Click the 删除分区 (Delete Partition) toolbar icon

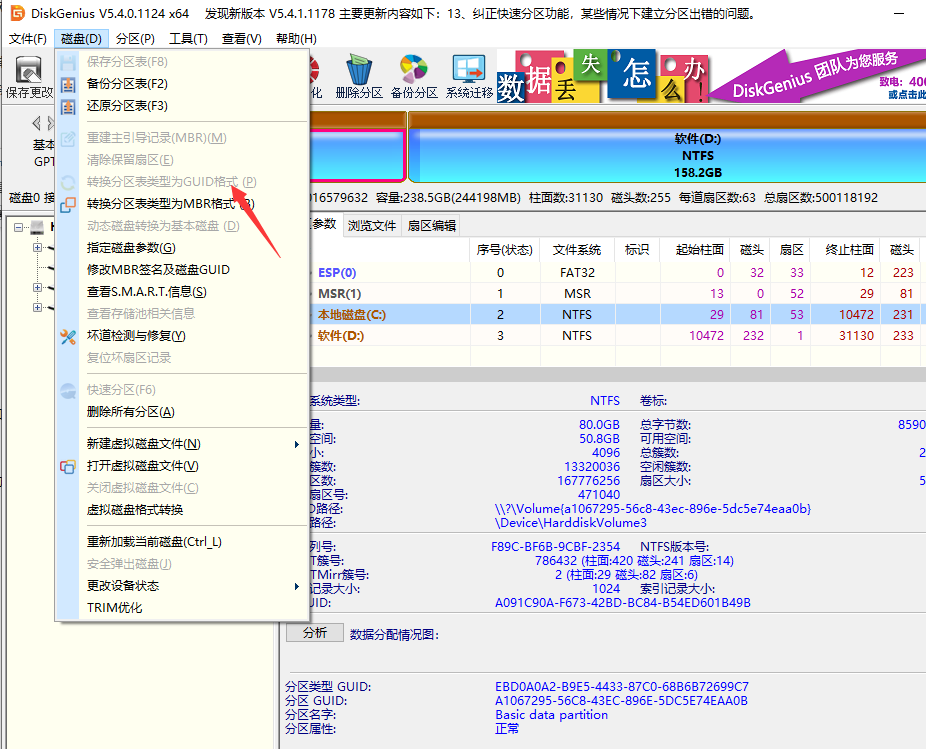point(360,70)
